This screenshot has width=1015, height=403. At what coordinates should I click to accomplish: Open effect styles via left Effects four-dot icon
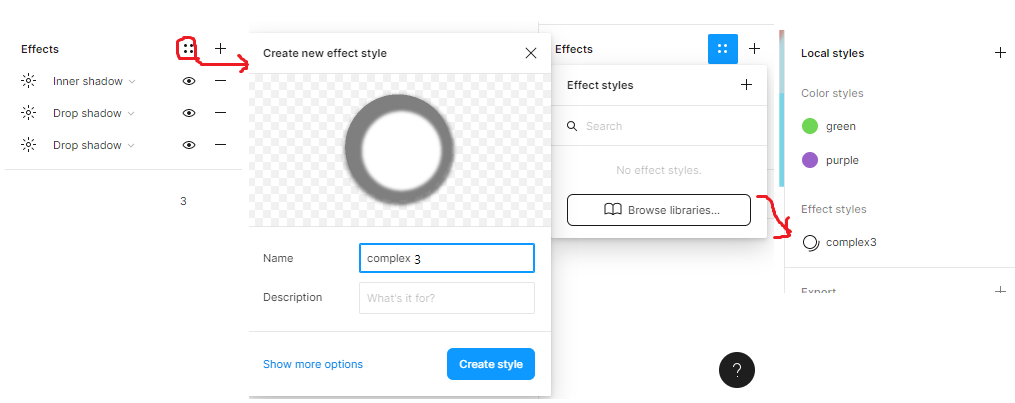click(188, 49)
